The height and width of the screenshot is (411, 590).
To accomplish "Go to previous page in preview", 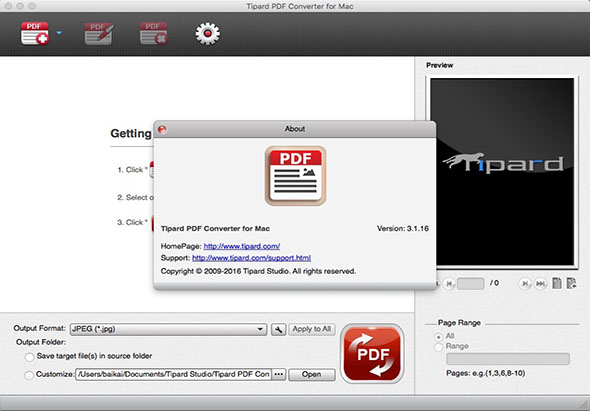I will tap(449, 283).
